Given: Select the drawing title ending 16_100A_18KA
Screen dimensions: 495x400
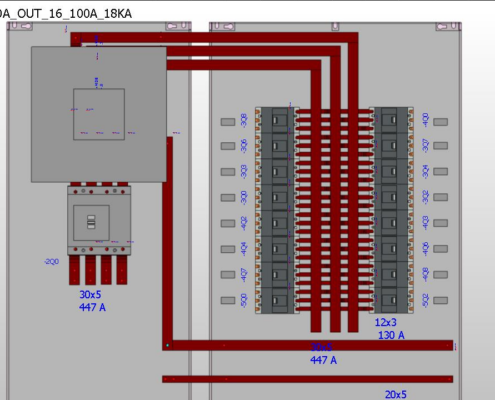Looking at the screenshot, I should [66, 14].
